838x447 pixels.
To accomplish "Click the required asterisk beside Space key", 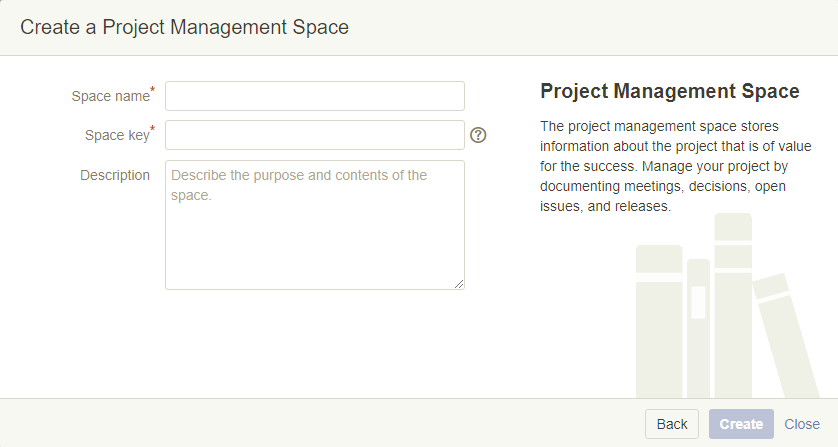I will click(152, 130).
